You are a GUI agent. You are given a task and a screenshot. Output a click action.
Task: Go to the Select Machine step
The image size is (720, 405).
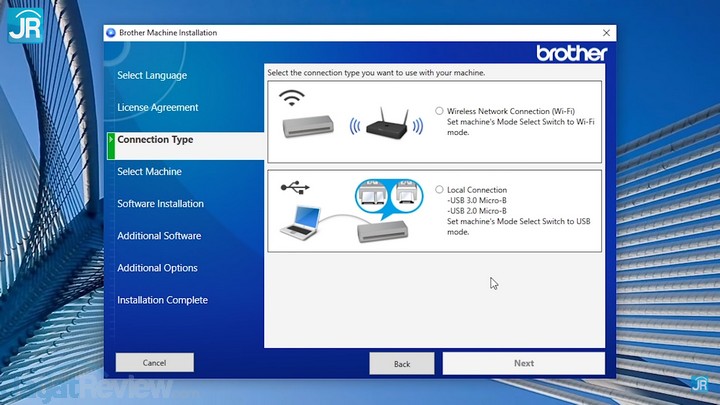149,172
